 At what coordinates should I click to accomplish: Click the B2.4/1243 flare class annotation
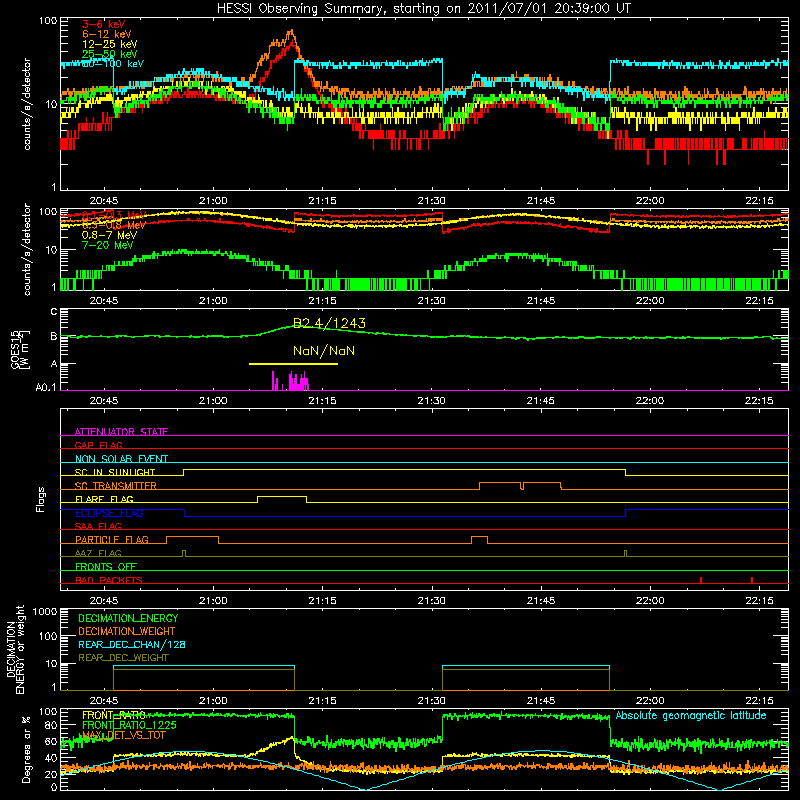tap(329, 323)
